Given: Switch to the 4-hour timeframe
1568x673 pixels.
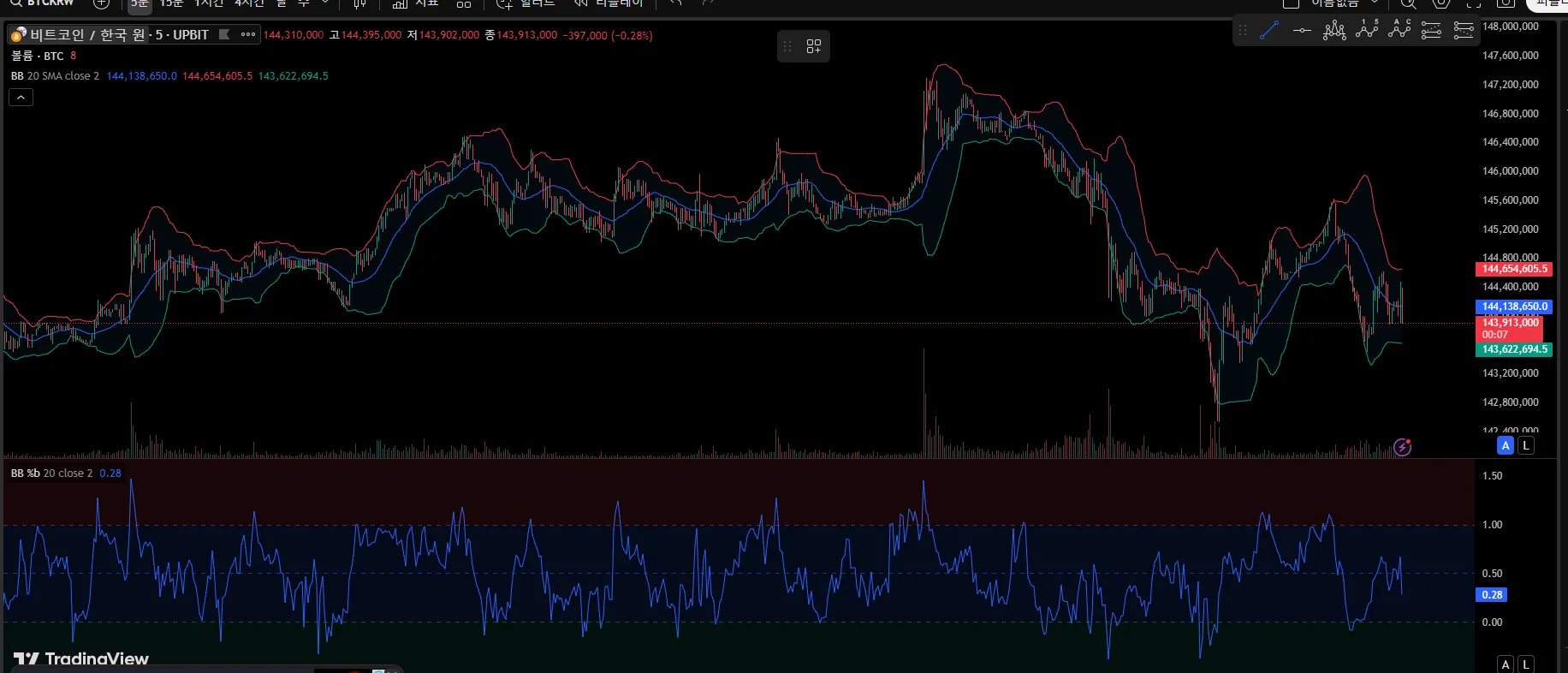Looking at the screenshot, I should point(250,3).
